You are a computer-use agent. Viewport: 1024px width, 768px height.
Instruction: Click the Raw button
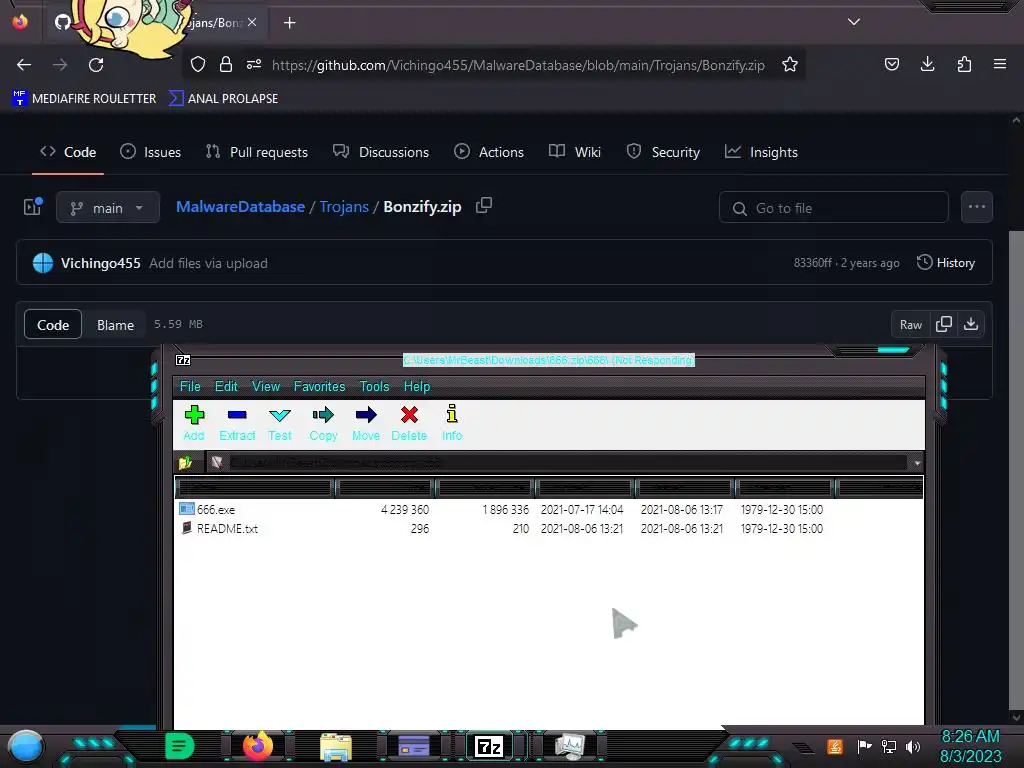click(910, 325)
